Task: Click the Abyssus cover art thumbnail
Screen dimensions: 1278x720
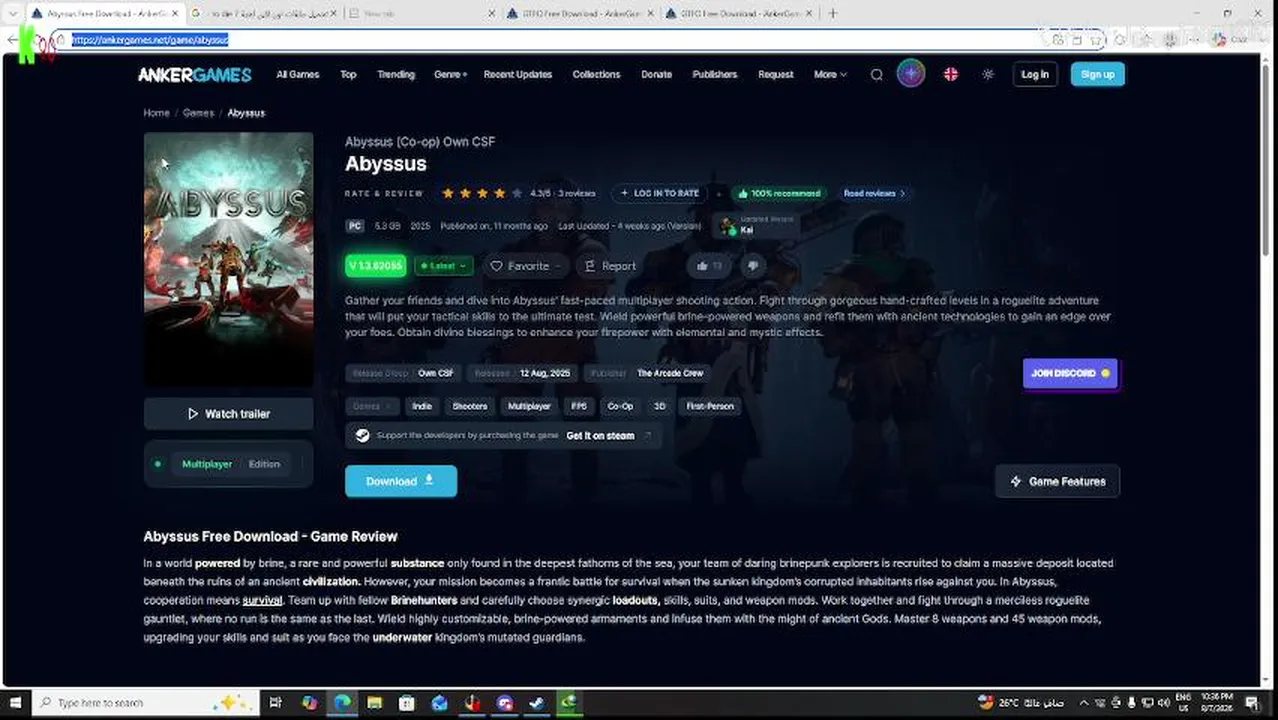Action: 228,260
